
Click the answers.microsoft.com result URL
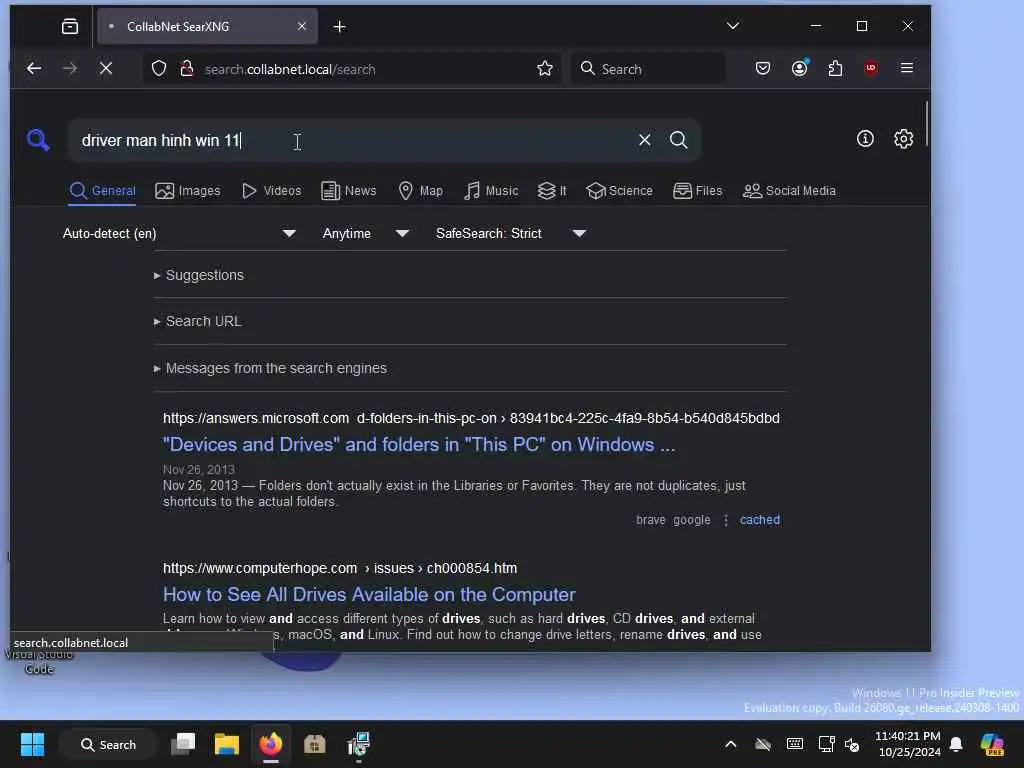click(x=471, y=418)
